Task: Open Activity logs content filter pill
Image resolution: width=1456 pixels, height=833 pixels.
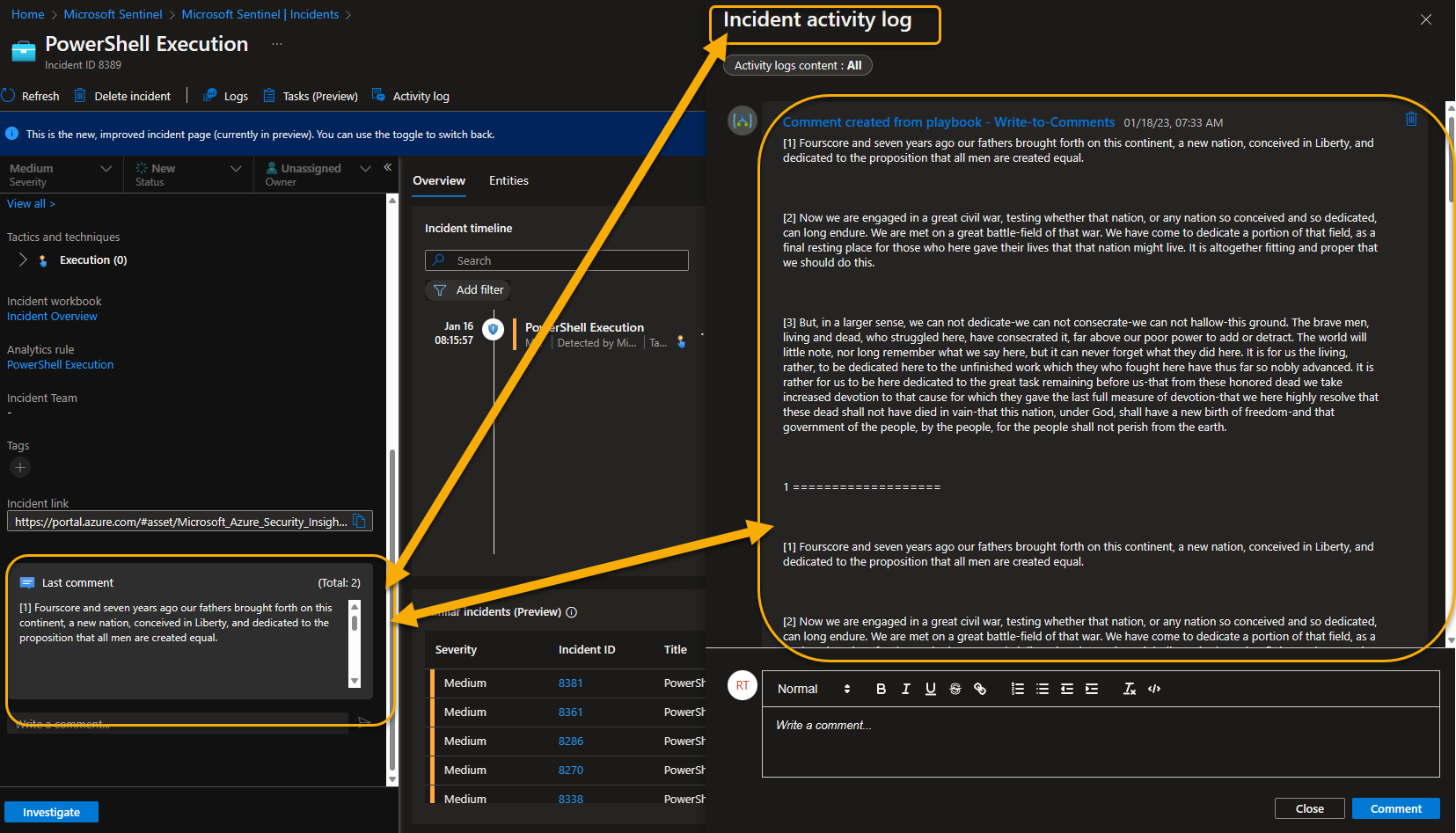Action: point(798,65)
